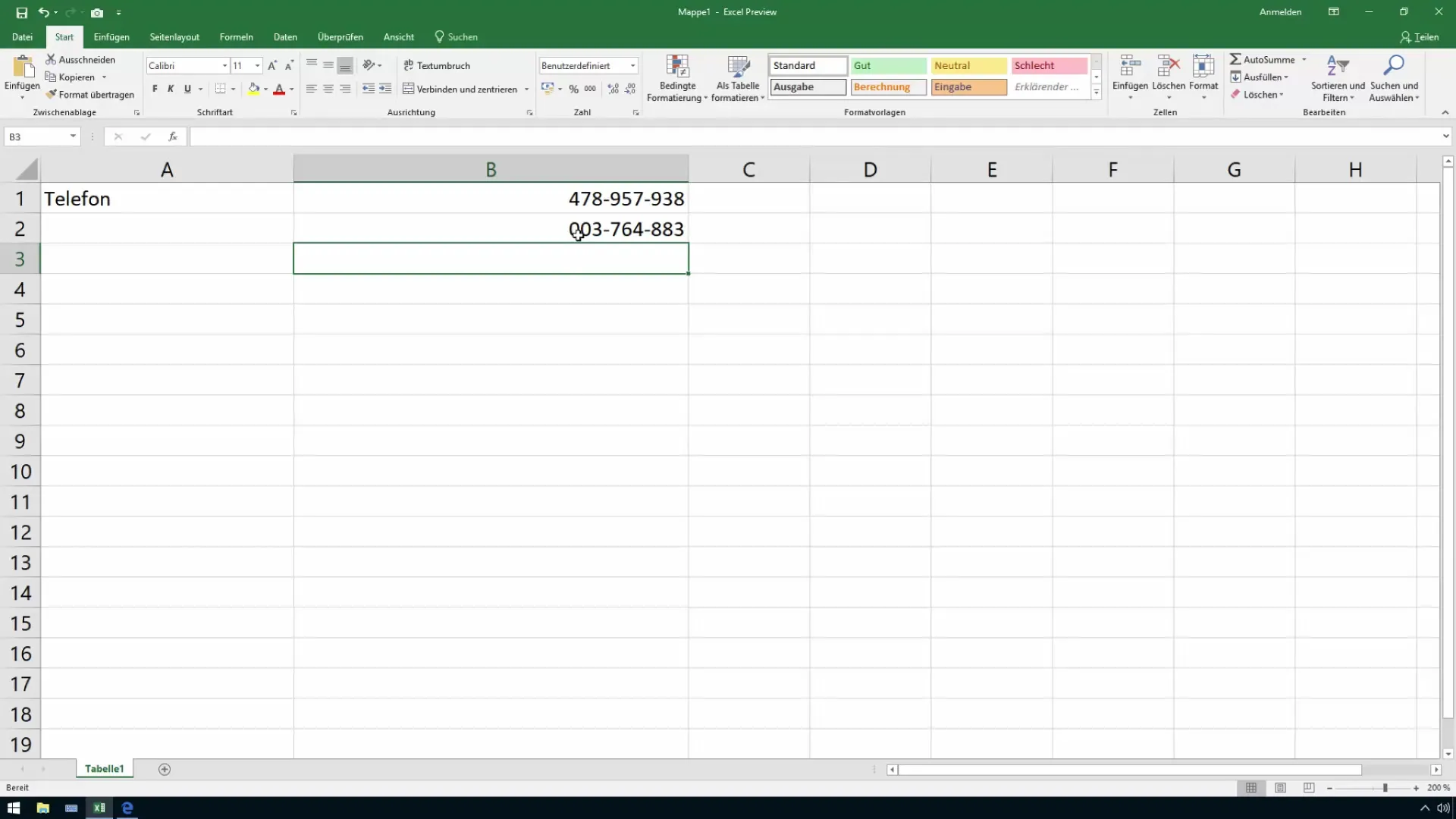This screenshot has width=1456, height=819.
Task: Click the formula bar input
Action: point(815,136)
